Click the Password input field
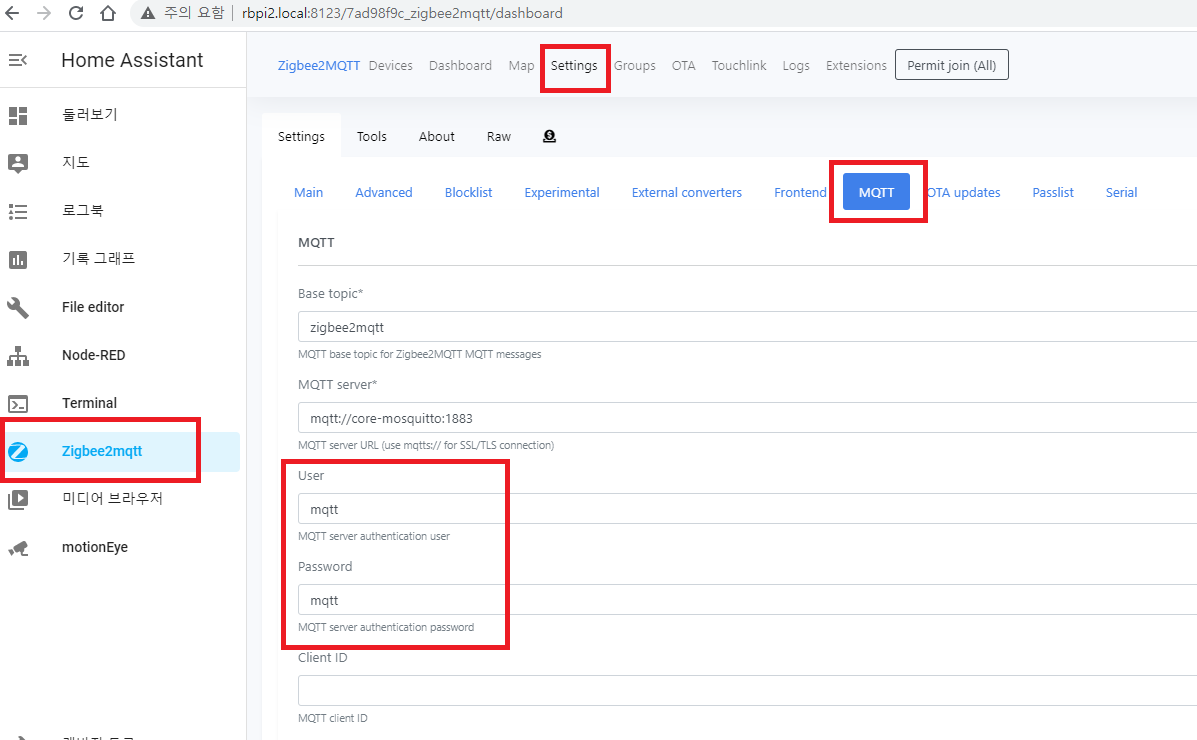 click(x=747, y=599)
